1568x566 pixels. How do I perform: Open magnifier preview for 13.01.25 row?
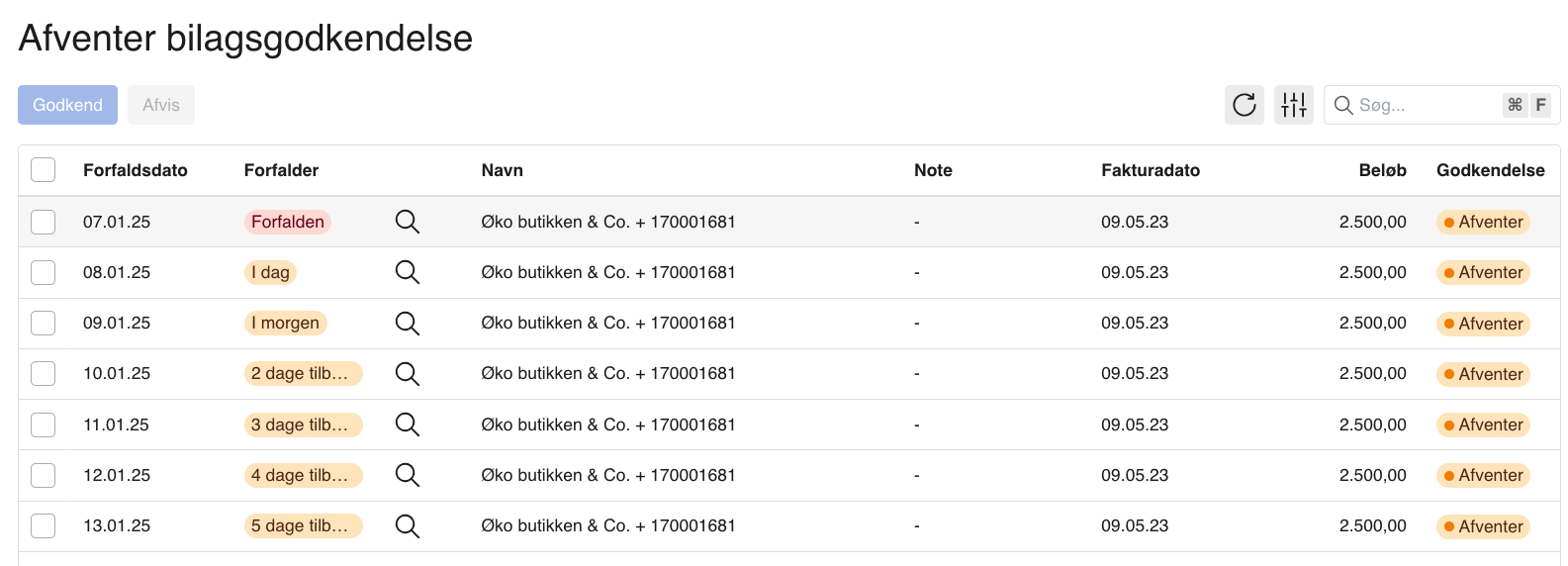408,526
